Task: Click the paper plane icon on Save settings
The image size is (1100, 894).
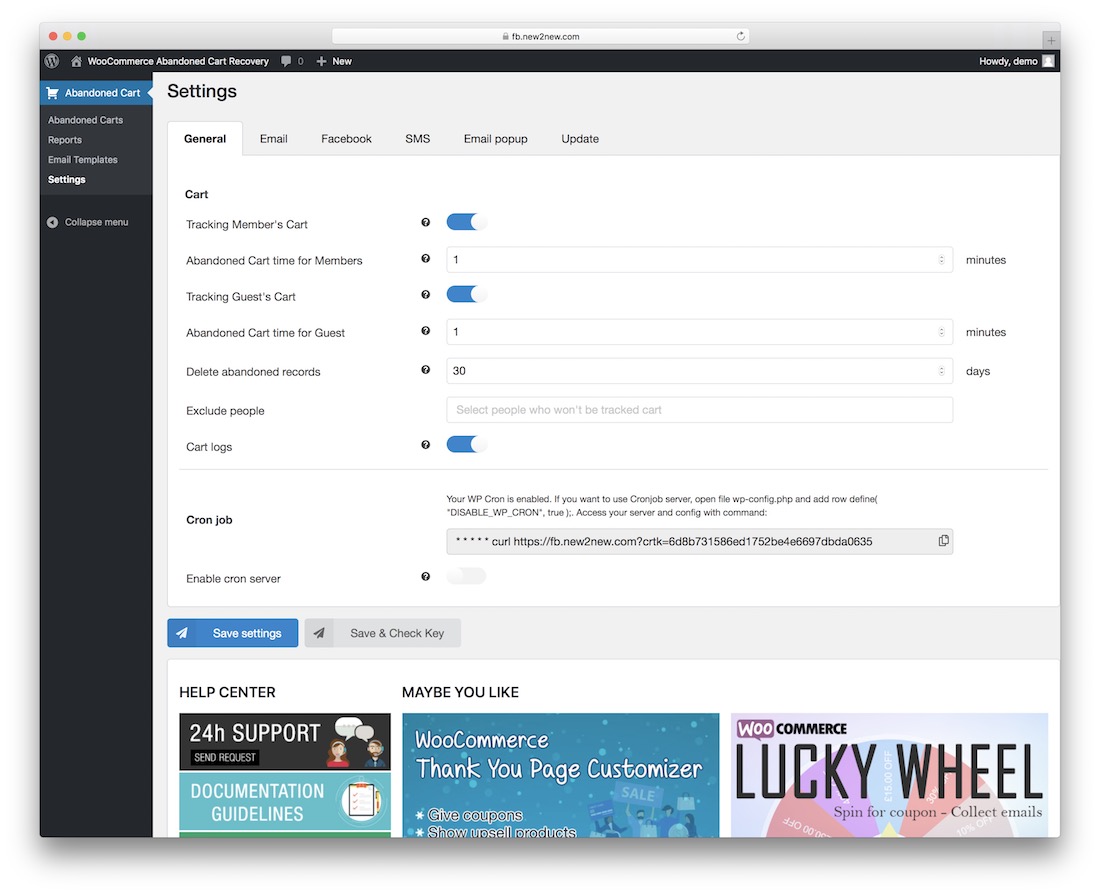Action: [x=182, y=633]
